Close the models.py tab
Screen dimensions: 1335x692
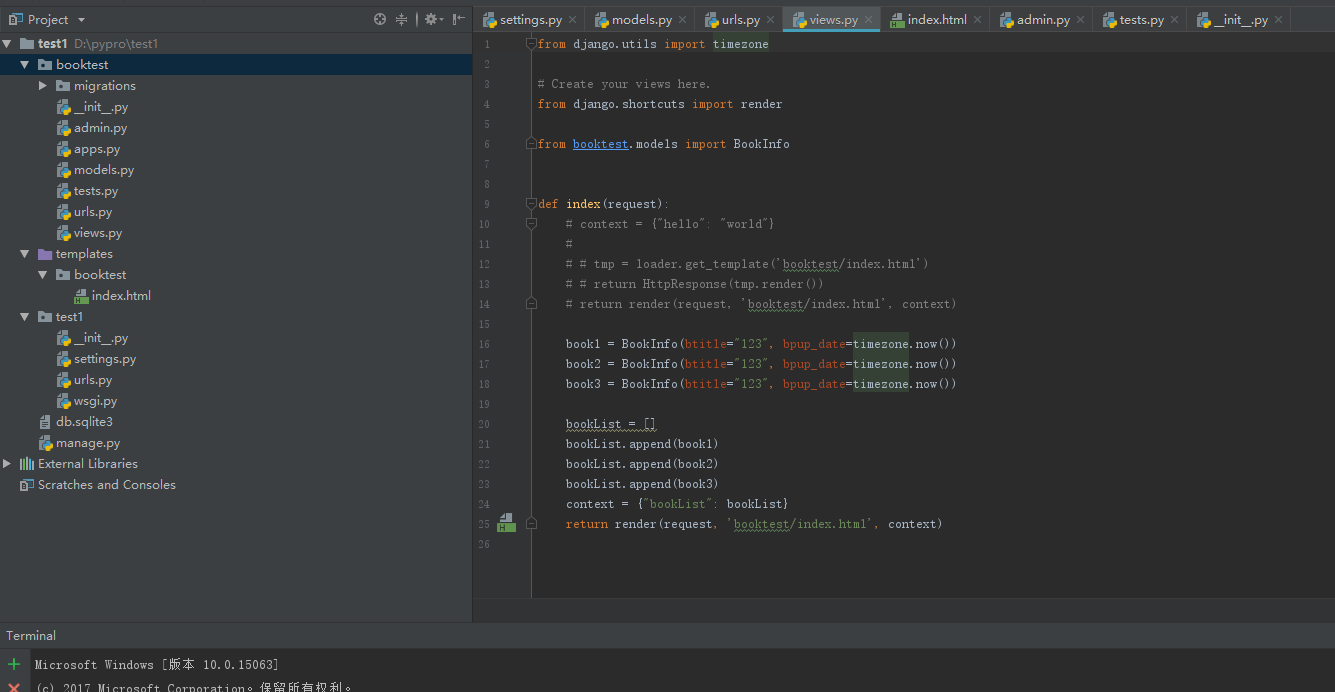(x=682, y=20)
